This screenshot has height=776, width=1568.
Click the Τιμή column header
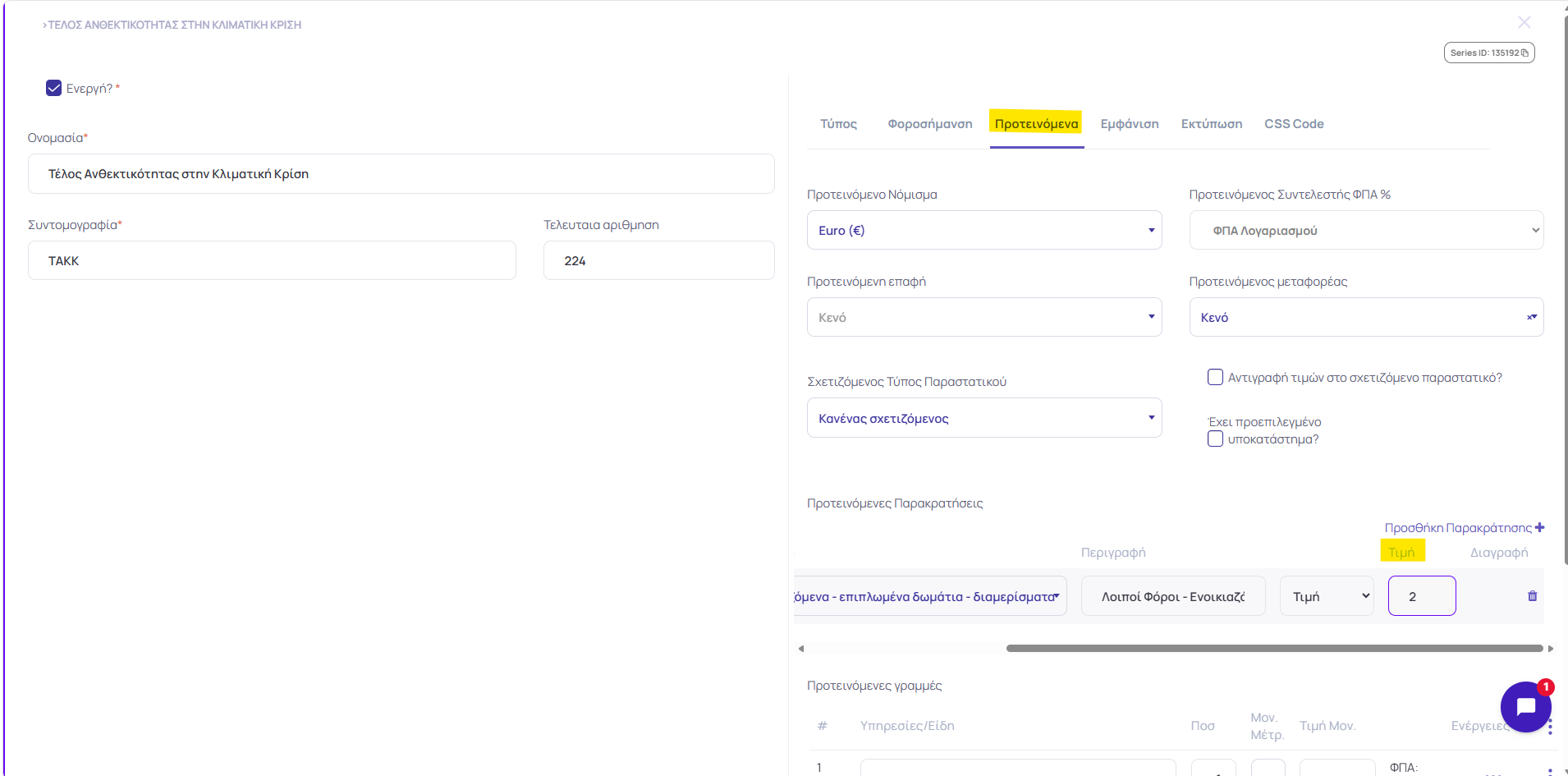[x=1401, y=552]
